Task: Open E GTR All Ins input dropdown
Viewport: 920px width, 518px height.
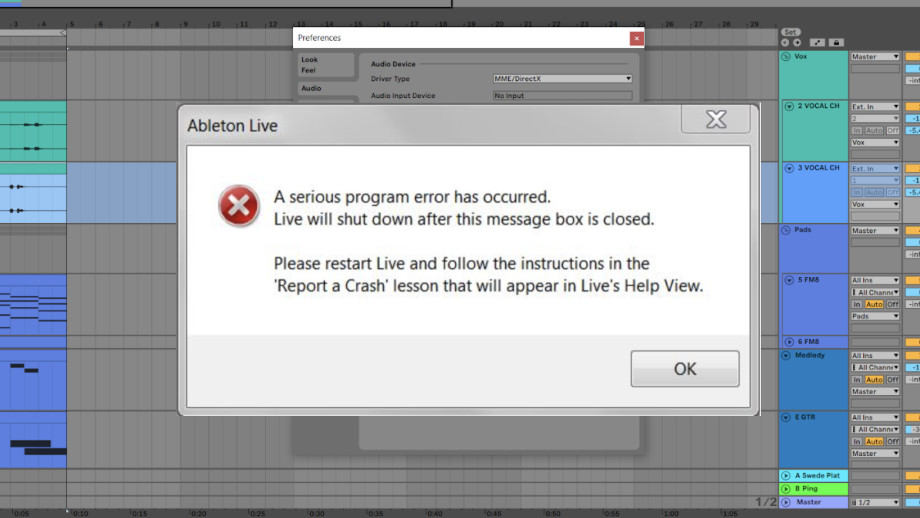Action: (875, 418)
